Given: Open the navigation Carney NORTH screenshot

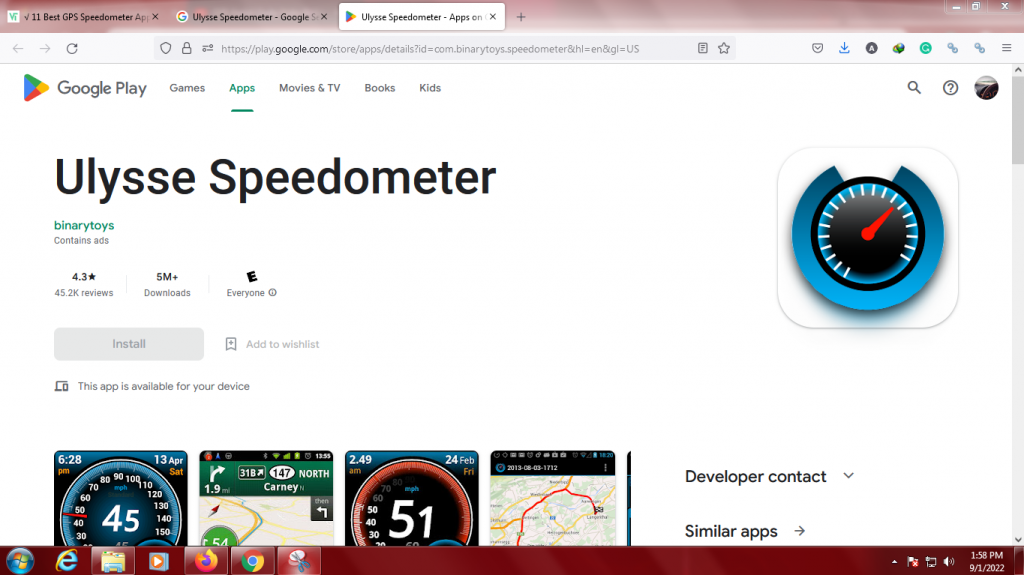Looking at the screenshot, I should 266,498.
